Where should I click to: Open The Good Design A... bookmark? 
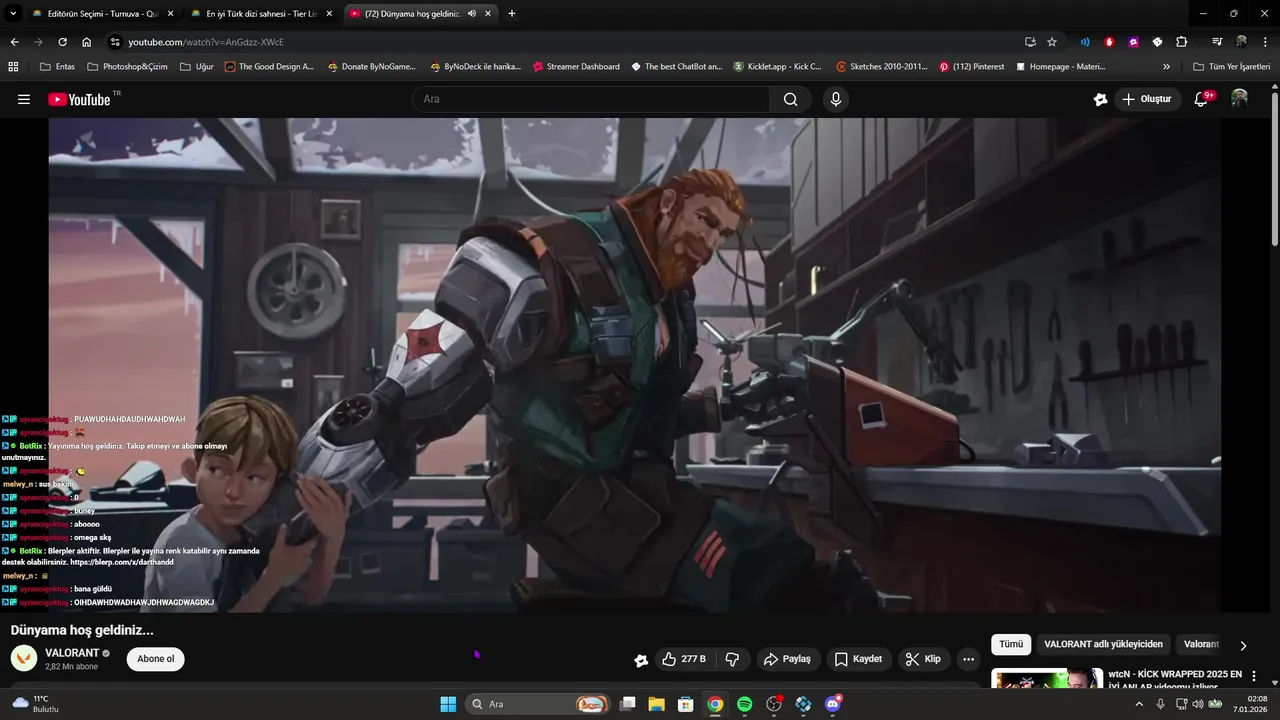[x=269, y=67]
